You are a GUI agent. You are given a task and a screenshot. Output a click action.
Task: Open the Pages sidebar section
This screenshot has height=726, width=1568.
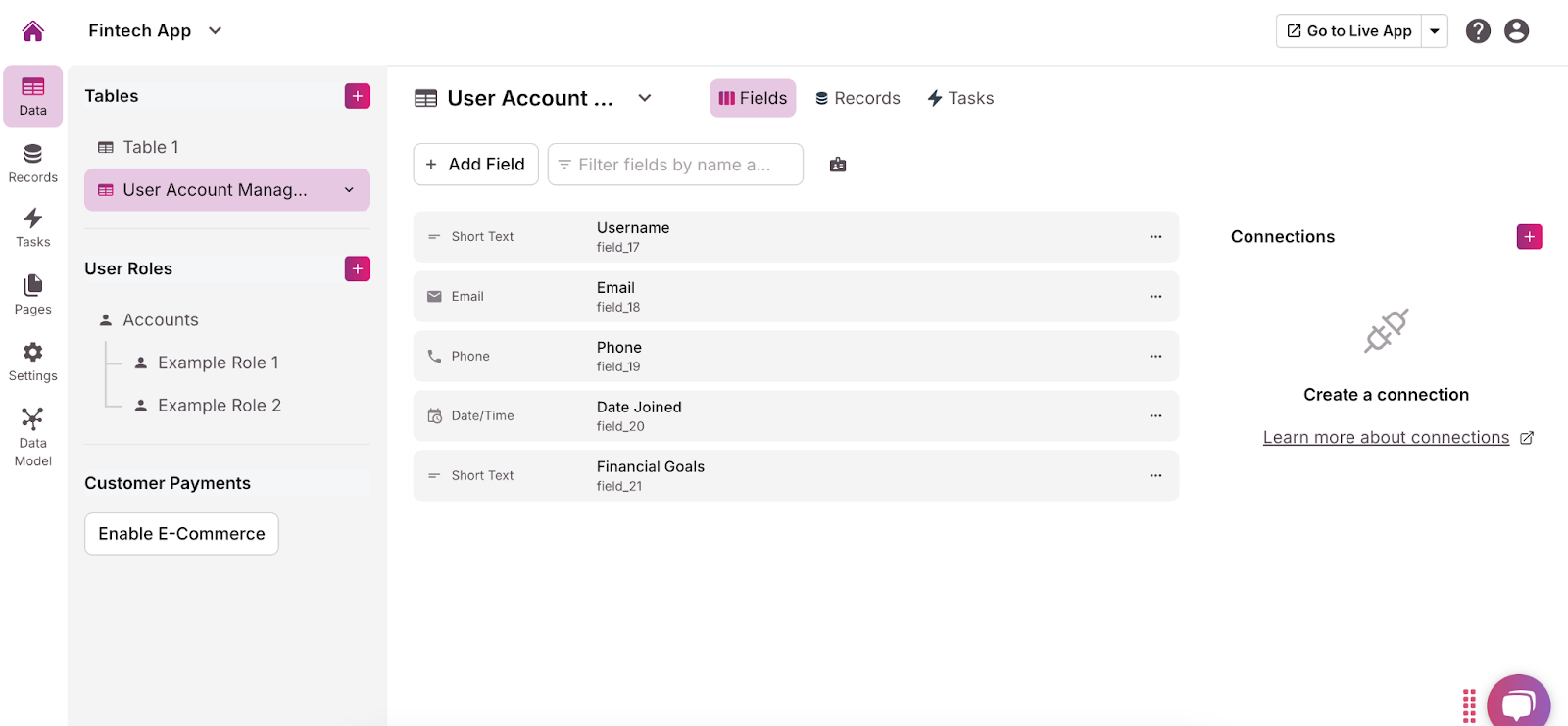point(32,294)
